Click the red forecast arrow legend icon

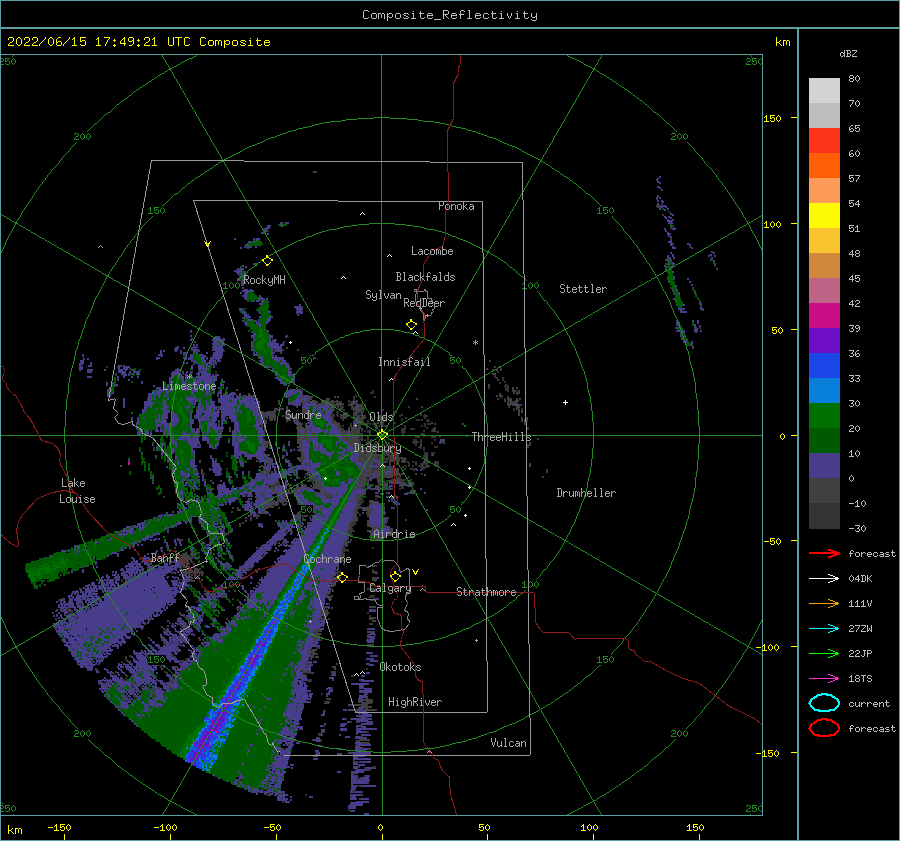click(x=824, y=553)
